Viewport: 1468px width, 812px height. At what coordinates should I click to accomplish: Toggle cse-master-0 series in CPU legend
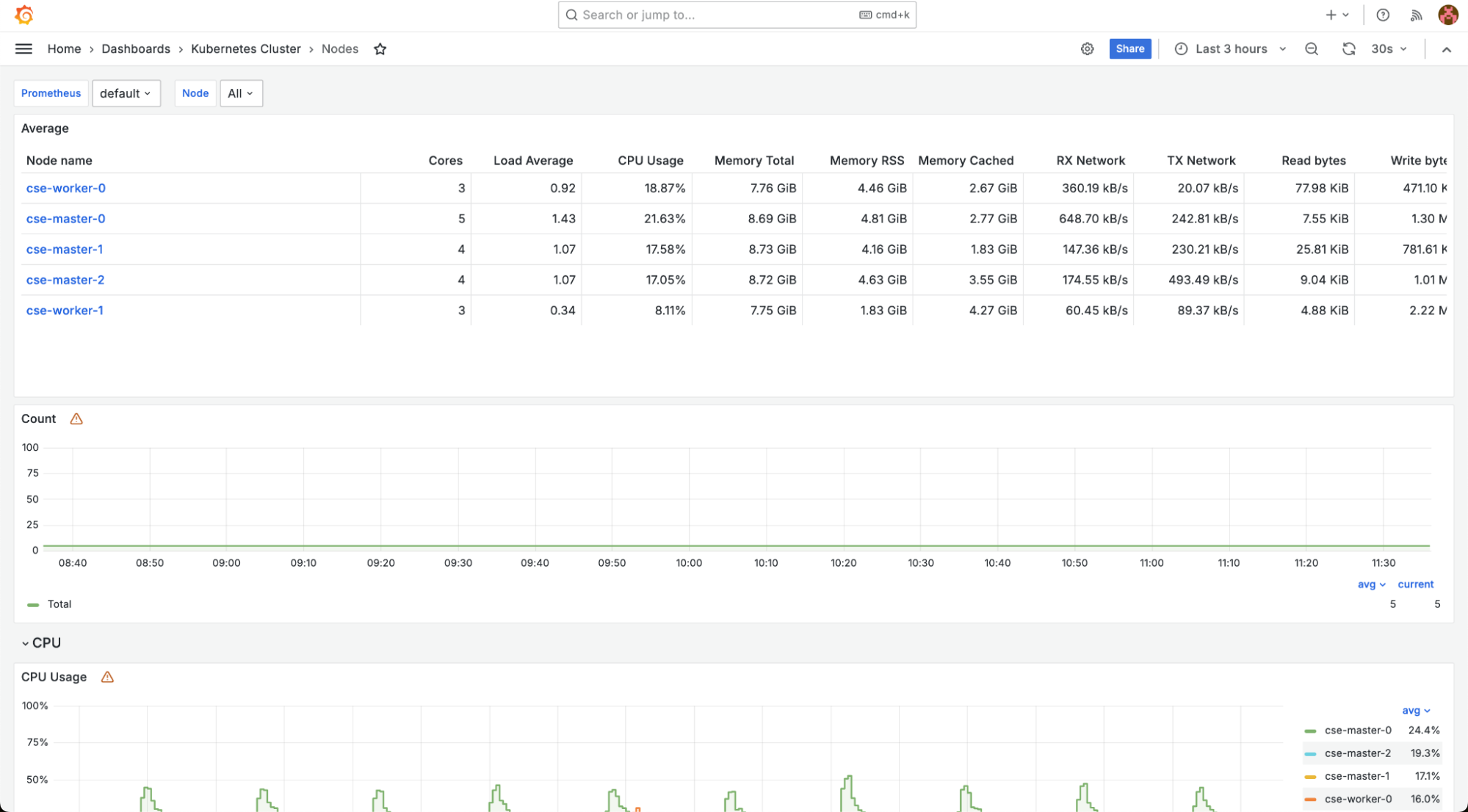(1357, 731)
